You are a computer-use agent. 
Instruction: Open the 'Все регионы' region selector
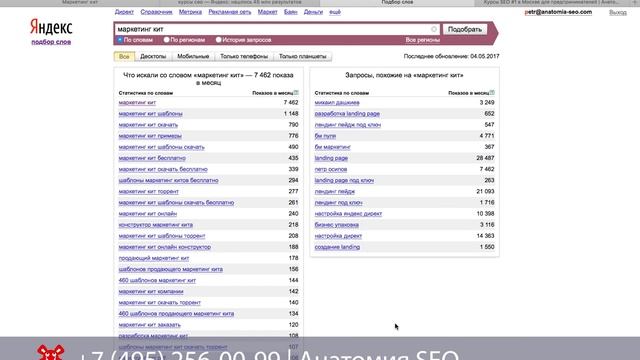pyautogui.click(x=422, y=40)
